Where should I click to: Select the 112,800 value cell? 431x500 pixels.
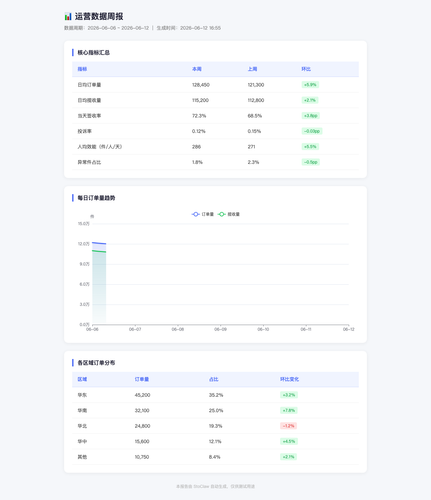click(x=256, y=100)
